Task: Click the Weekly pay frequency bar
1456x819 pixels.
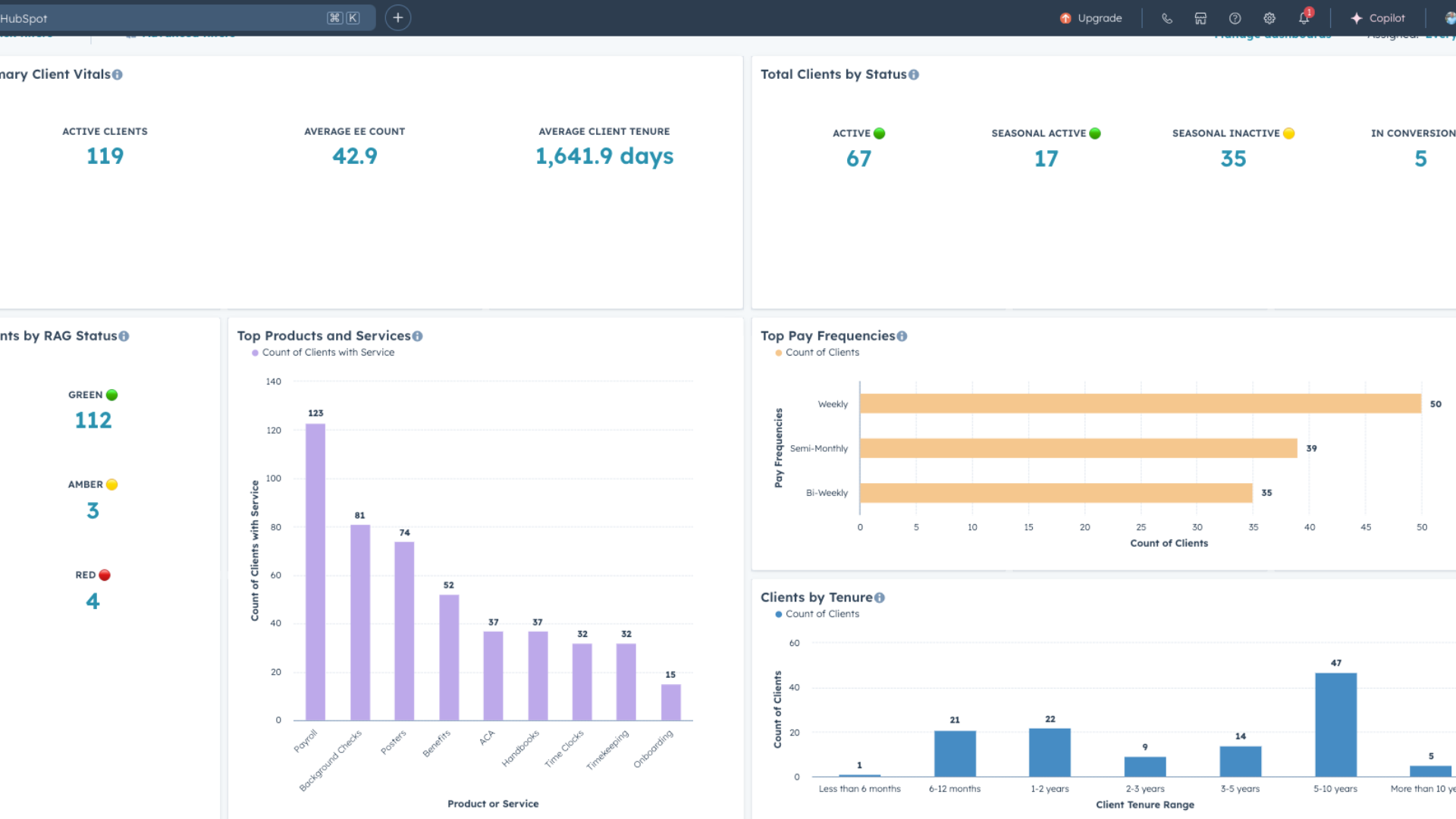Action: point(1140,403)
